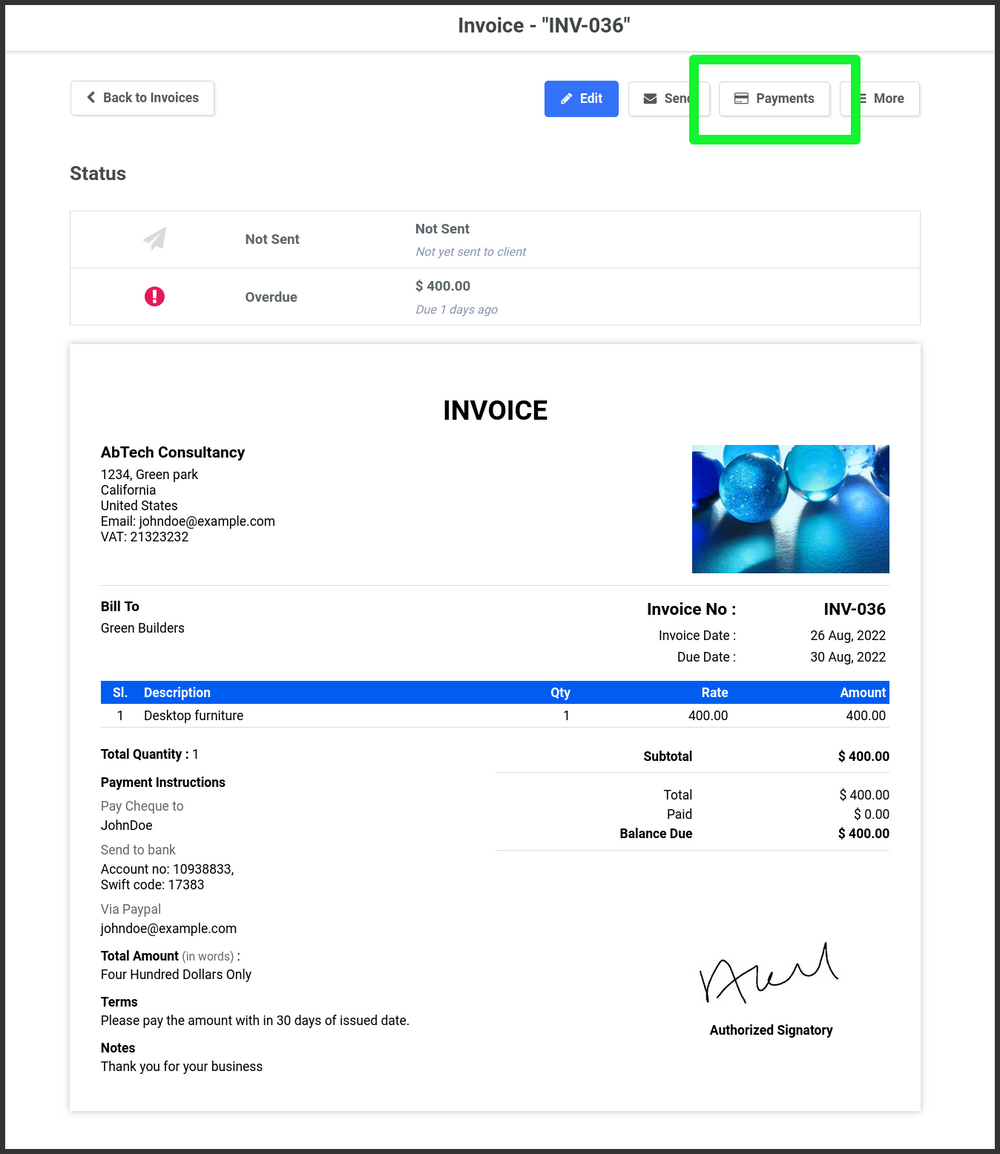This screenshot has width=1000, height=1154.
Task: Open Payments for this invoice
Action: [x=773, y=98]
